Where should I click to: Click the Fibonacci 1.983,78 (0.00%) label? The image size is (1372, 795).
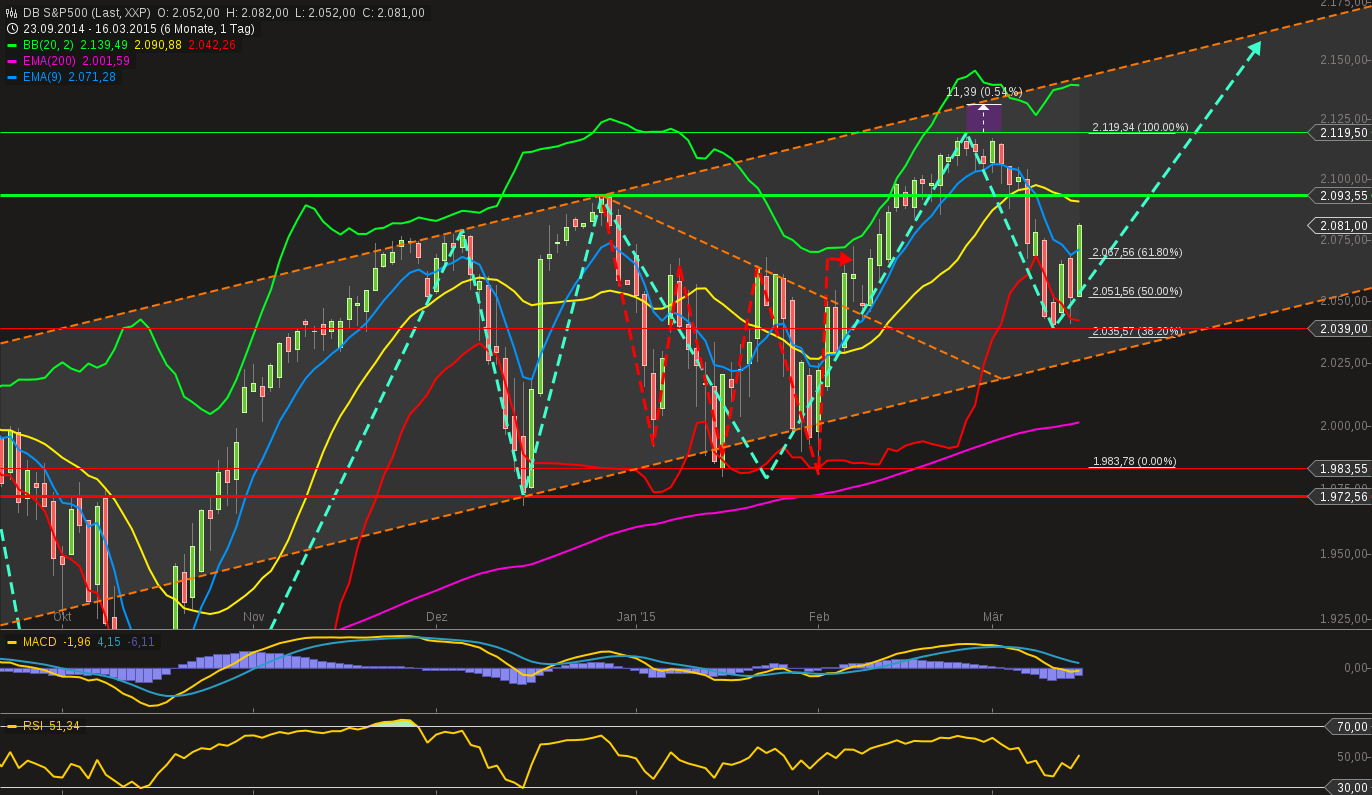click(1134, 461)
